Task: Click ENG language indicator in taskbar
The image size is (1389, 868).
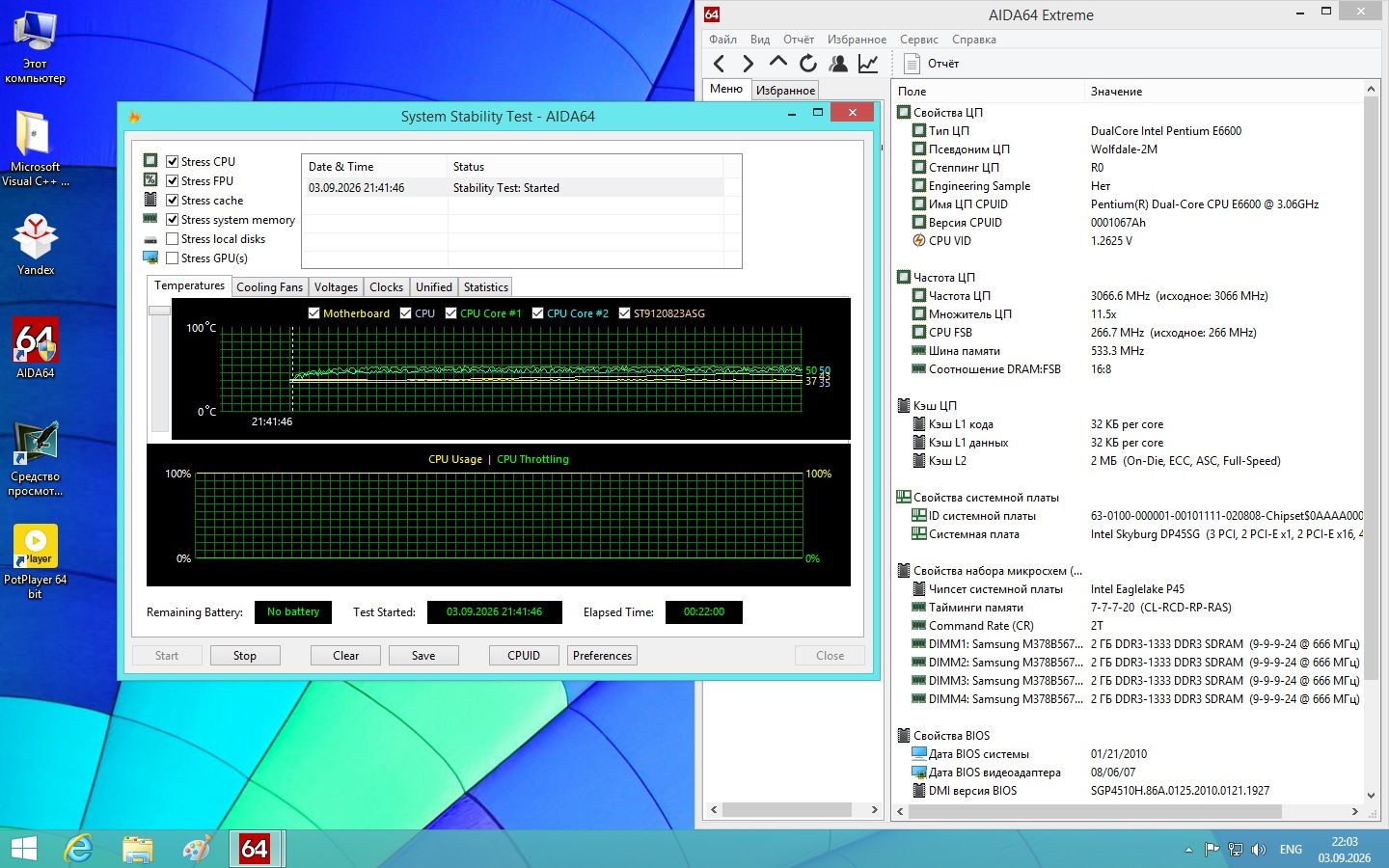Action: 1291,850
